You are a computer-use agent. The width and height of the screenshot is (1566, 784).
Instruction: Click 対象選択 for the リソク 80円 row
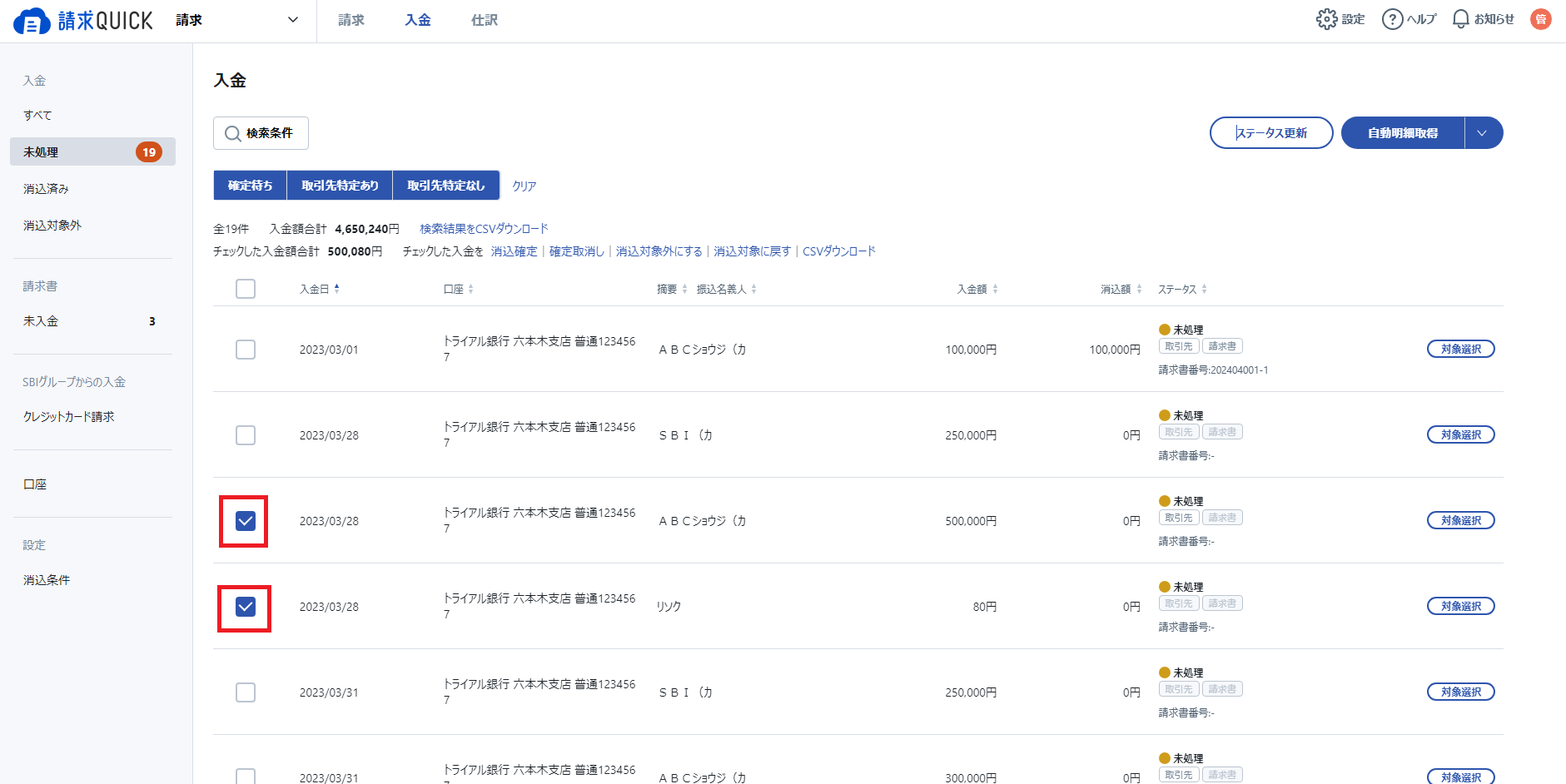(1461, 607)
